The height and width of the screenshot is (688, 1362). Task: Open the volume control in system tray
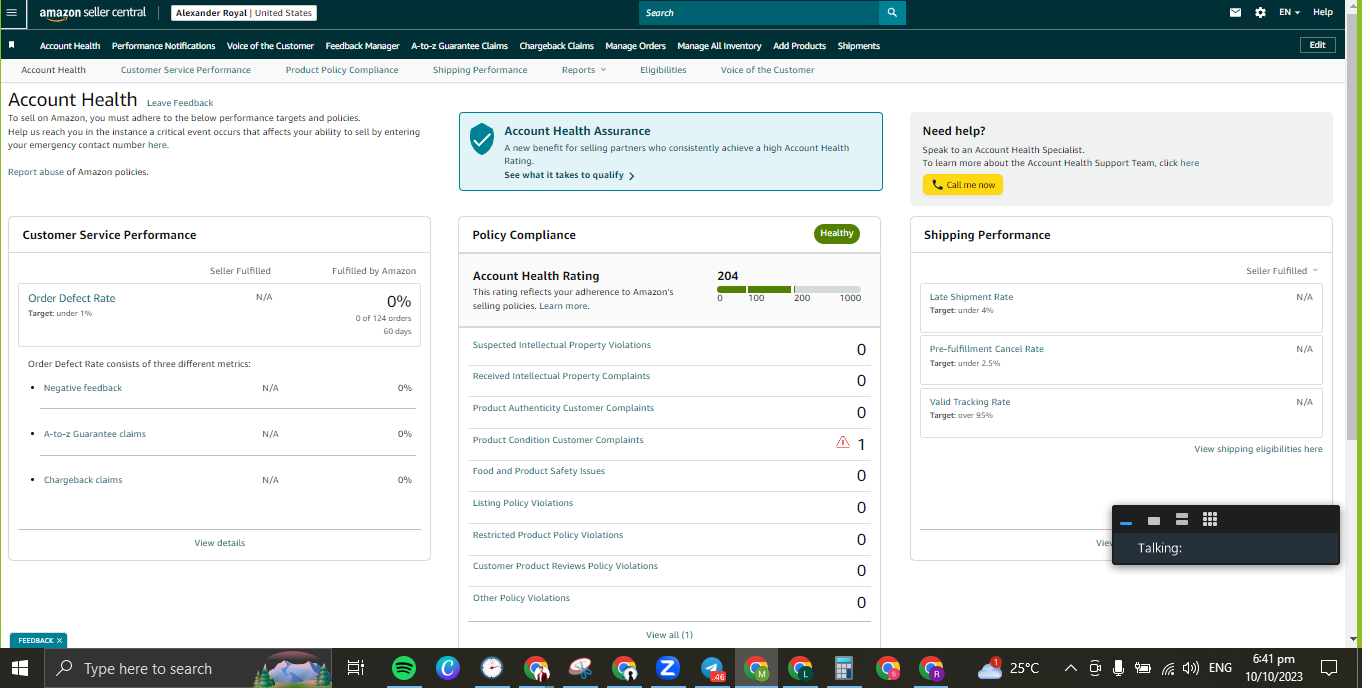[1190, 668]
